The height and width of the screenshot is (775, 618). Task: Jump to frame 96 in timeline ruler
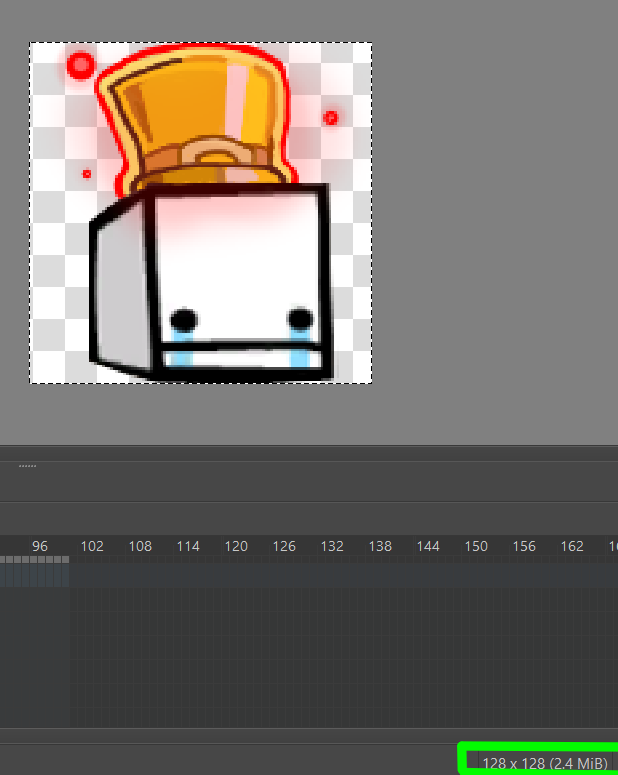pyautogui.click(x=40, y=546)
